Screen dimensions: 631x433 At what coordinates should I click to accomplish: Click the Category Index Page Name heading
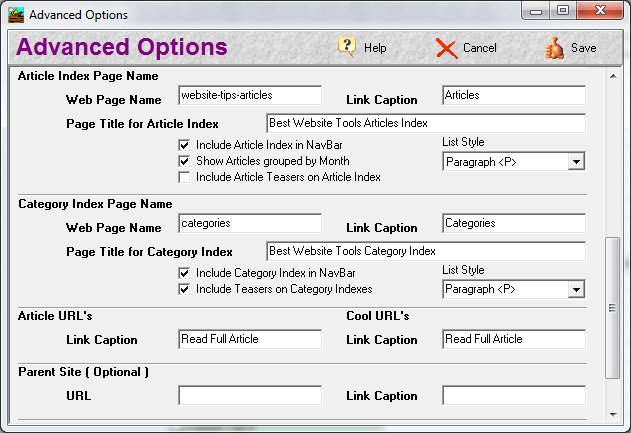(95, 204)
